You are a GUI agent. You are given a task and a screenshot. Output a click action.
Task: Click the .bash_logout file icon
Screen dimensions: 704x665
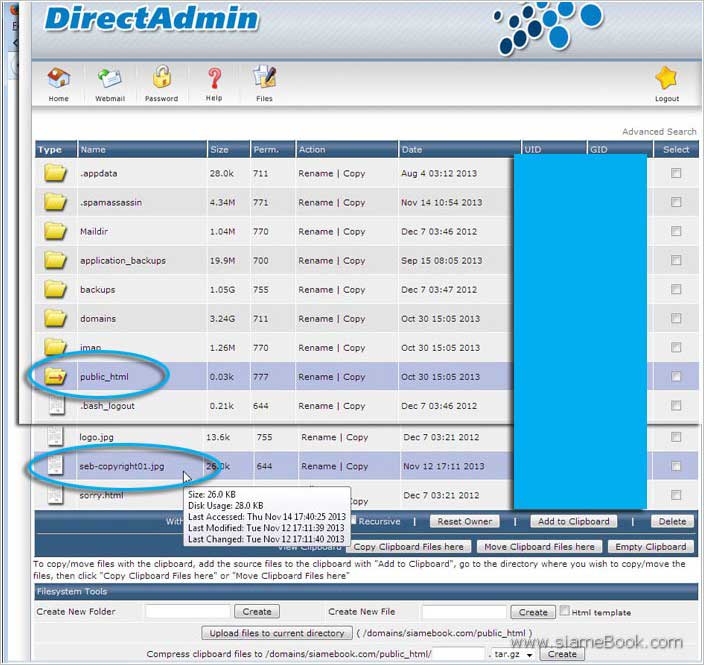click(57, 405)
